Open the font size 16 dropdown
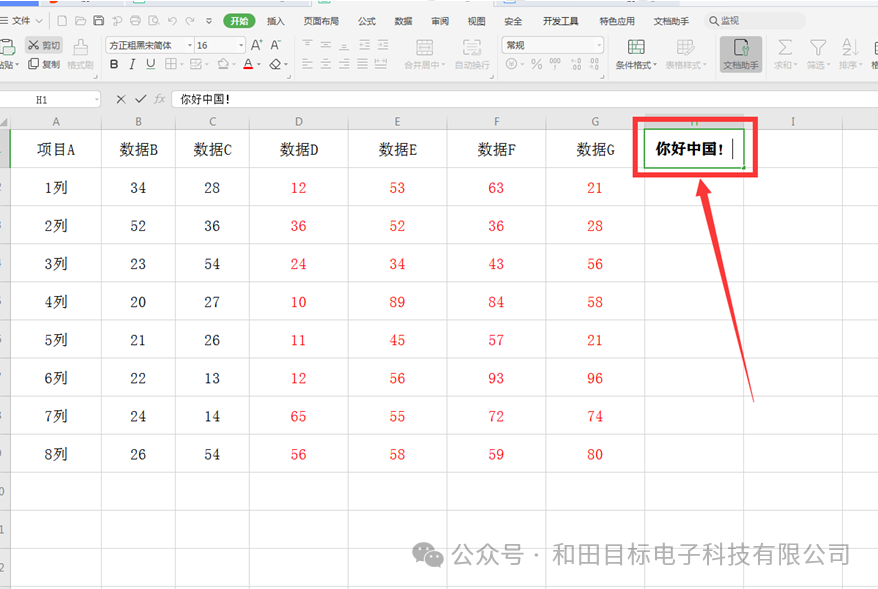This screenshot has height=589, width=878. [x=241, y=45]
